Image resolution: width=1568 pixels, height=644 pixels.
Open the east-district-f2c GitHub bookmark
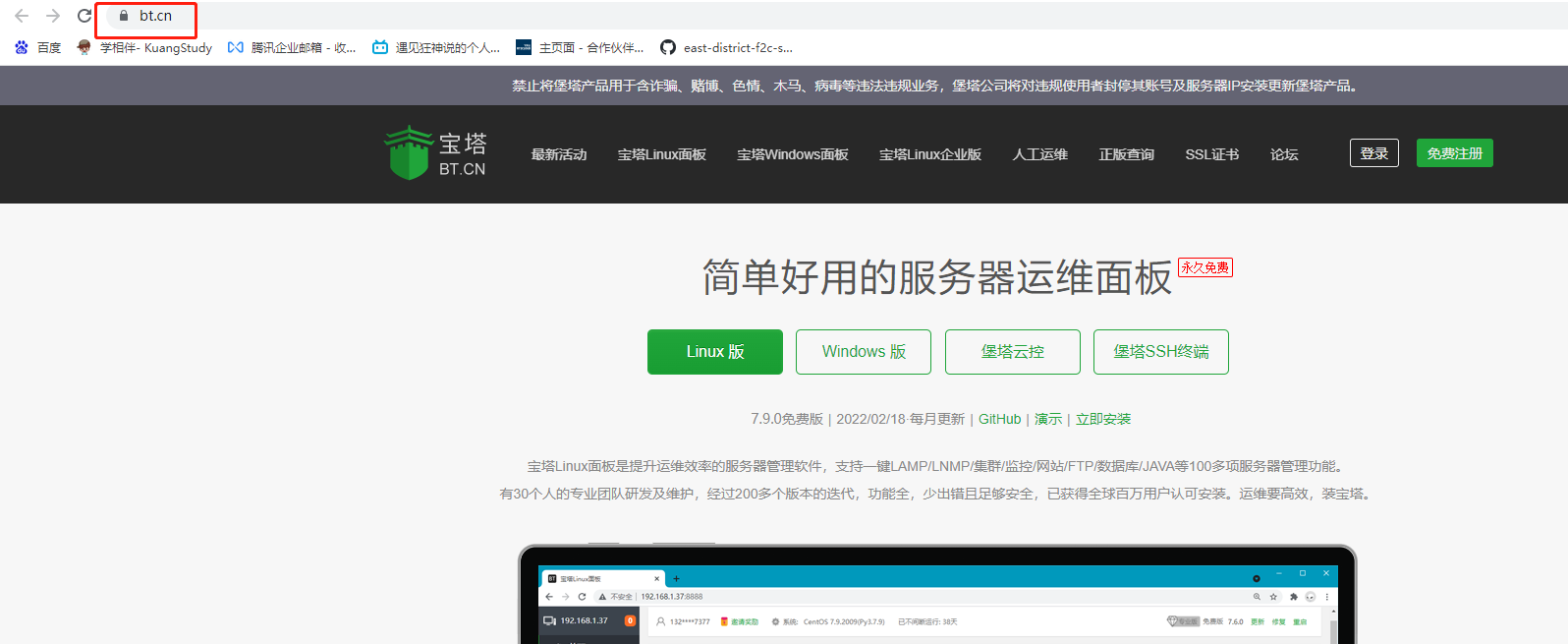(726, 47)
